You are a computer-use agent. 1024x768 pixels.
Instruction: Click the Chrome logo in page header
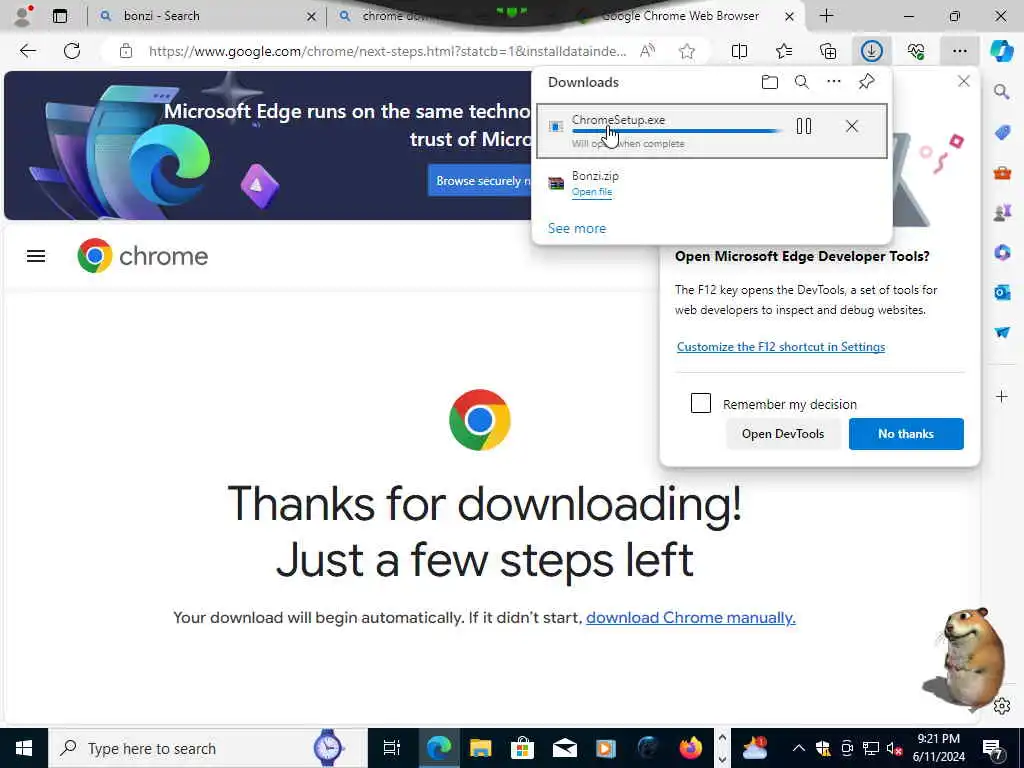tap(142, 255)
